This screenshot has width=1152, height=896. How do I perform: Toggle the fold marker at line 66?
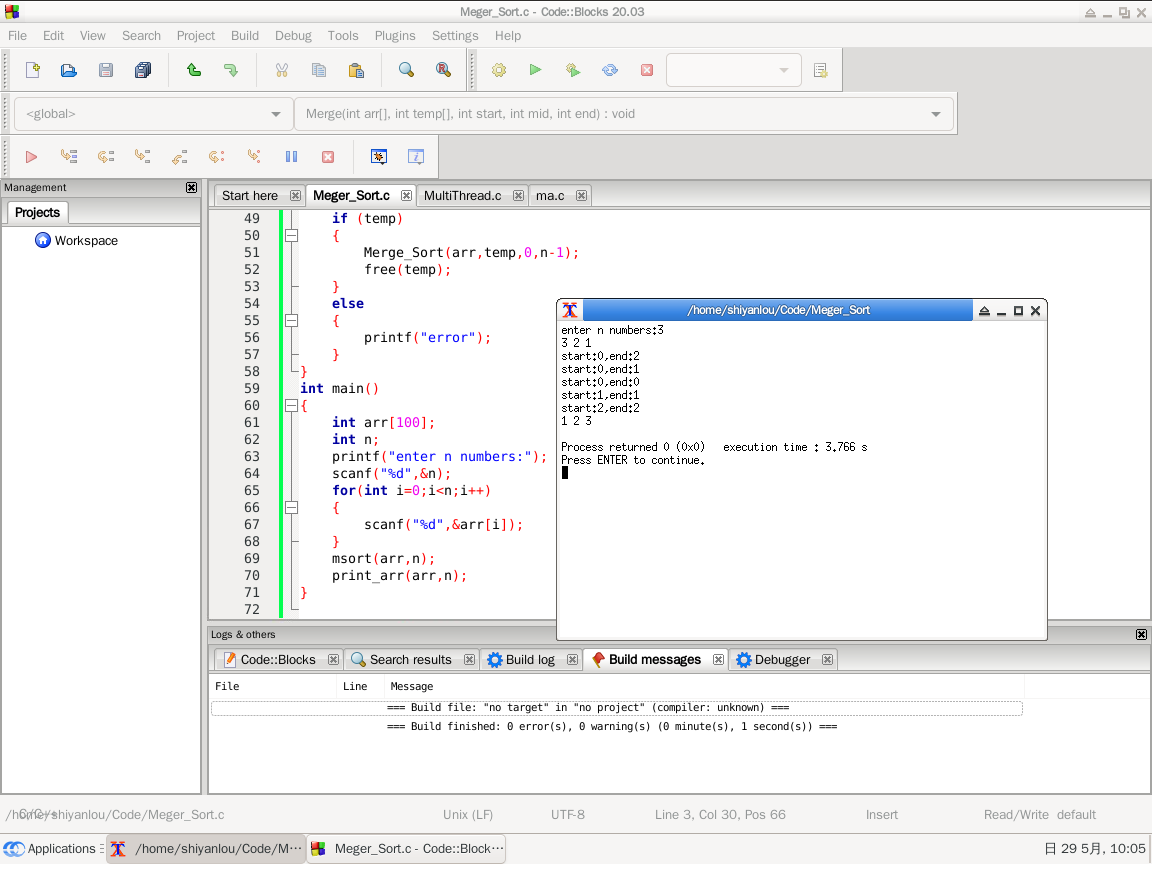point(291,508)
